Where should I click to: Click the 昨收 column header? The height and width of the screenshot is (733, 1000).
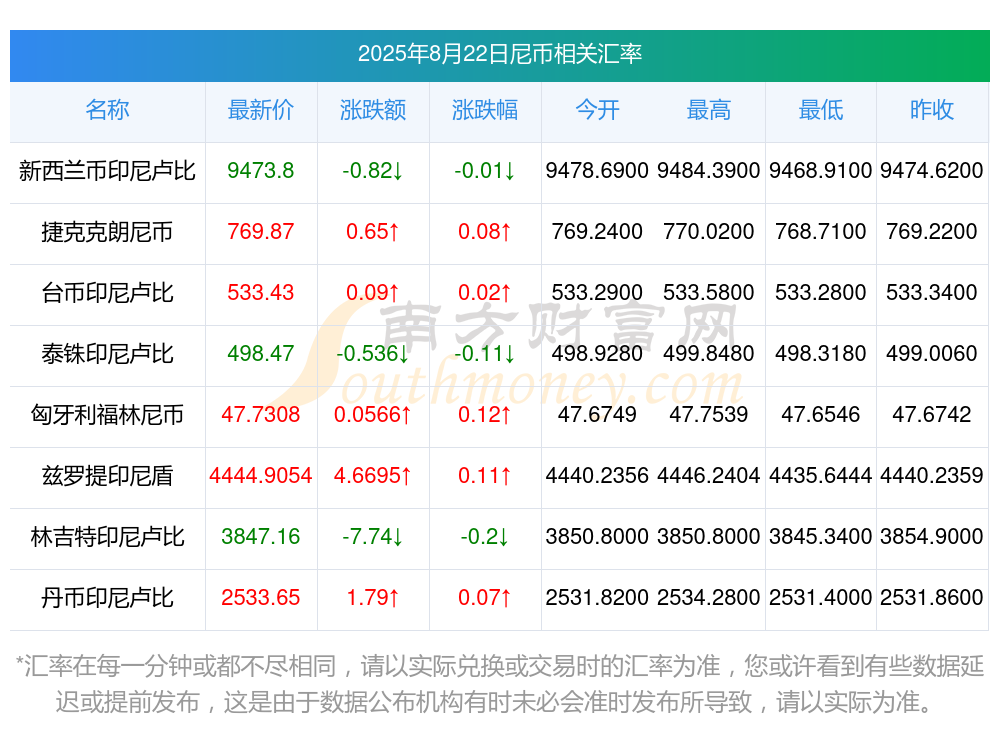[x=932, y=110]
